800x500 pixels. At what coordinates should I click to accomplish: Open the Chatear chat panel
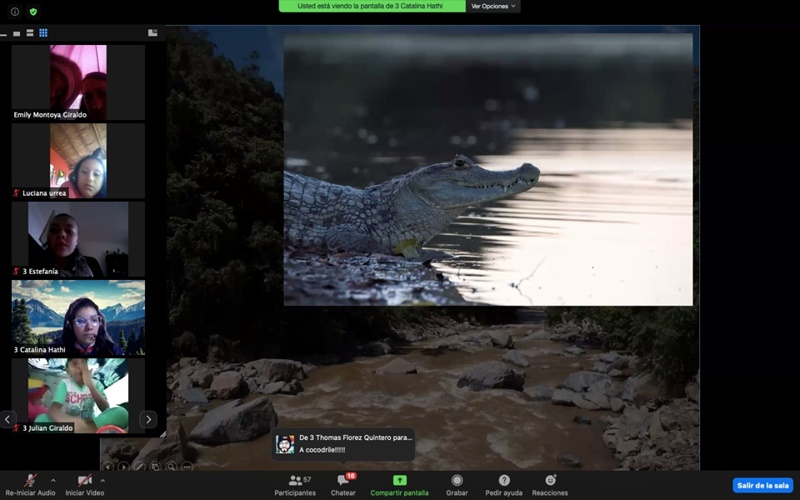pos(343,484)
